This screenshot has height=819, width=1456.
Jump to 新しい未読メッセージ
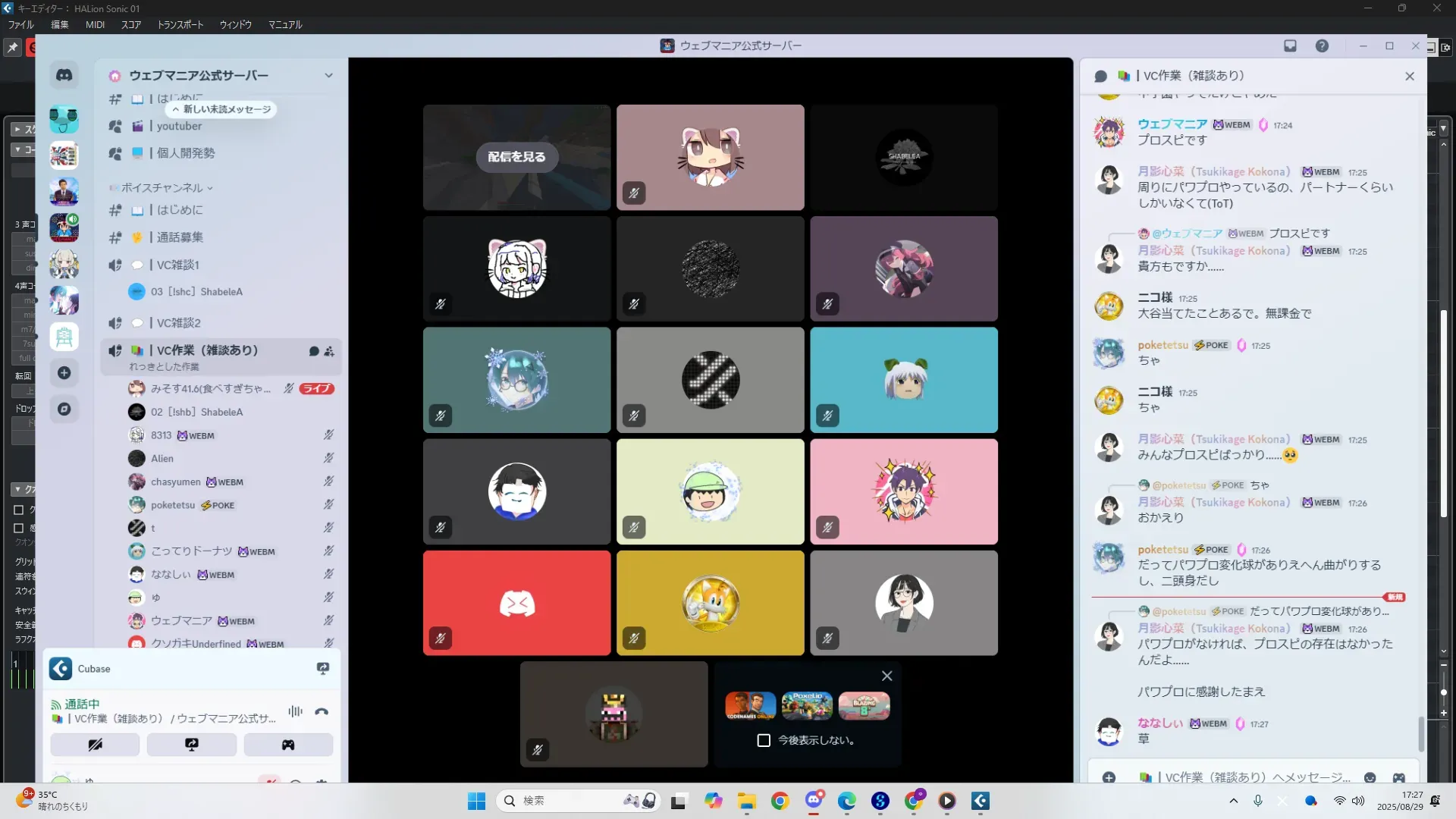point(221,109)
